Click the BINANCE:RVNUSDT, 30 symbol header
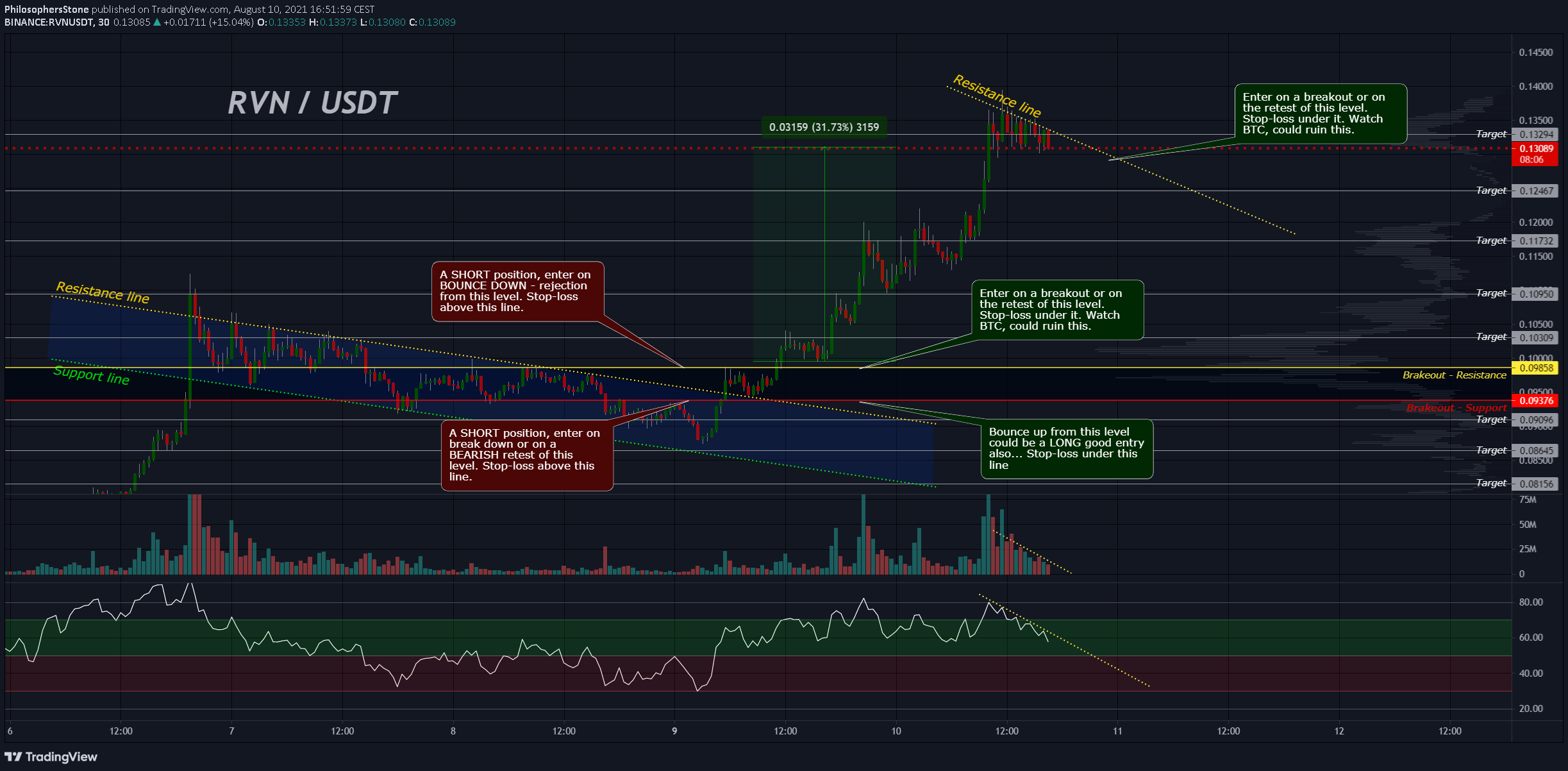 57,22
